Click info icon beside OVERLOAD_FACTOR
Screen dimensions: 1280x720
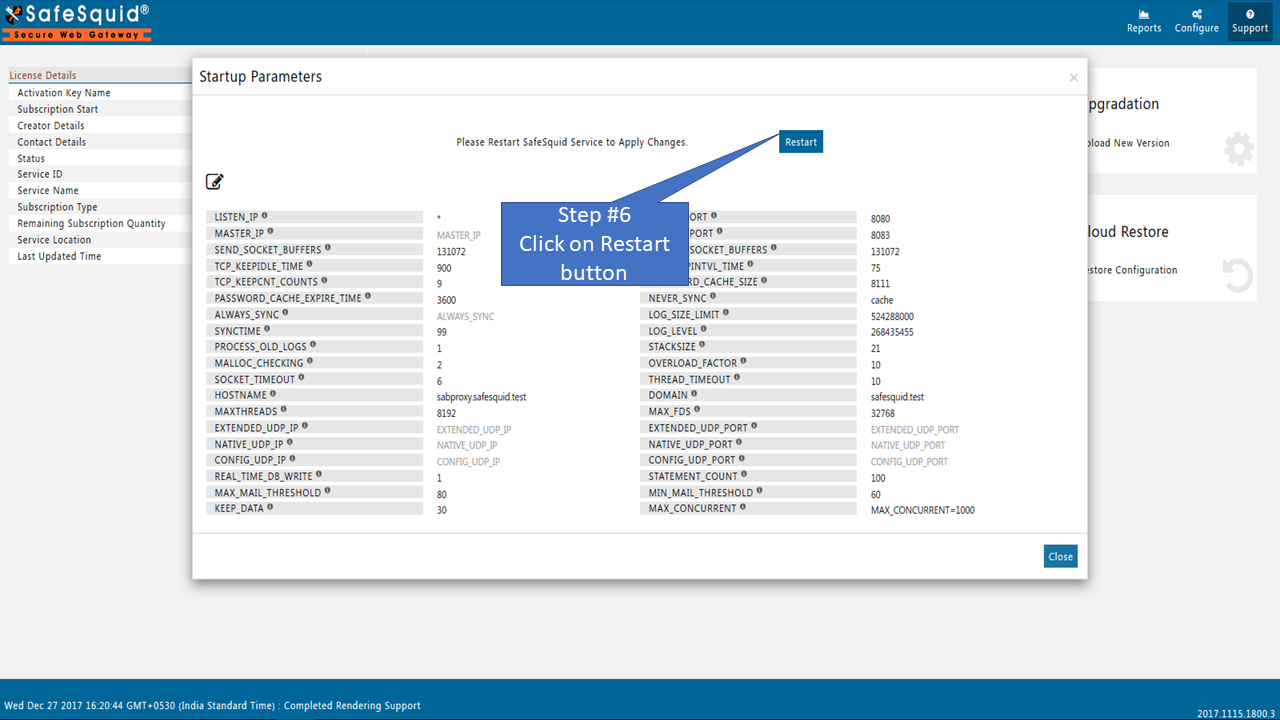(743, 362)
